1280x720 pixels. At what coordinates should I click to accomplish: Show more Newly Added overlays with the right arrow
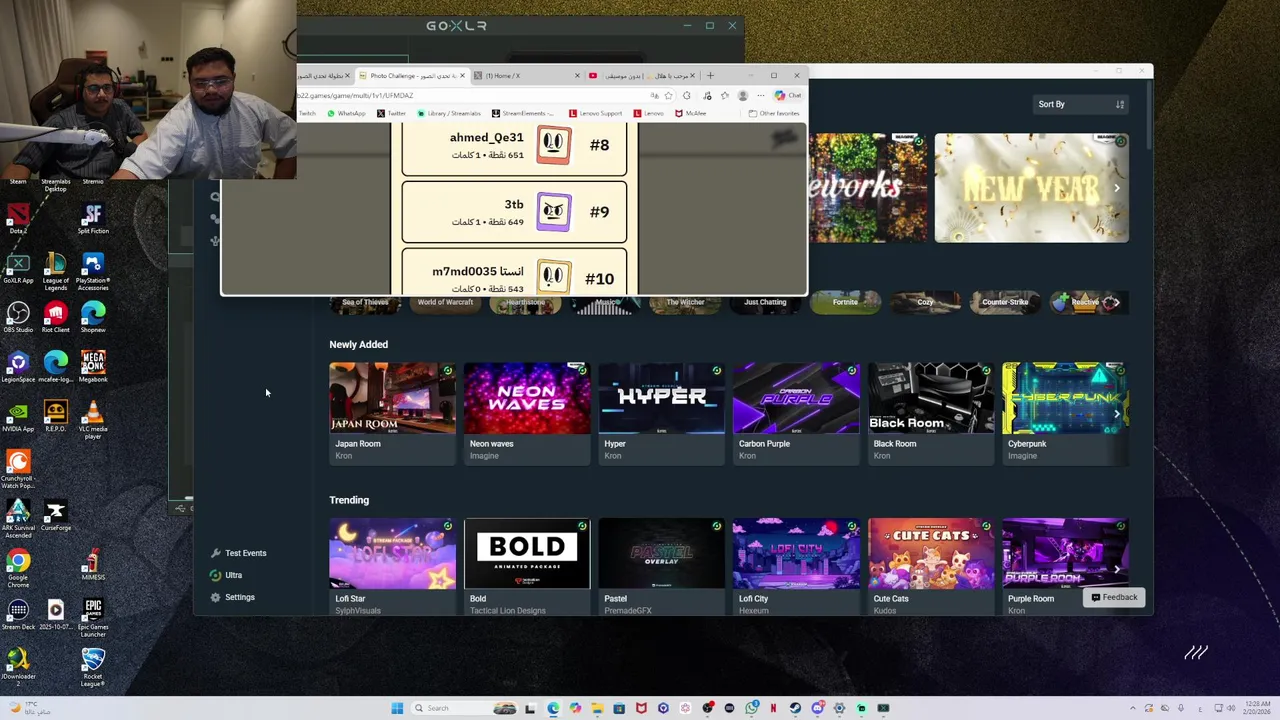(x=1117, y=414)
